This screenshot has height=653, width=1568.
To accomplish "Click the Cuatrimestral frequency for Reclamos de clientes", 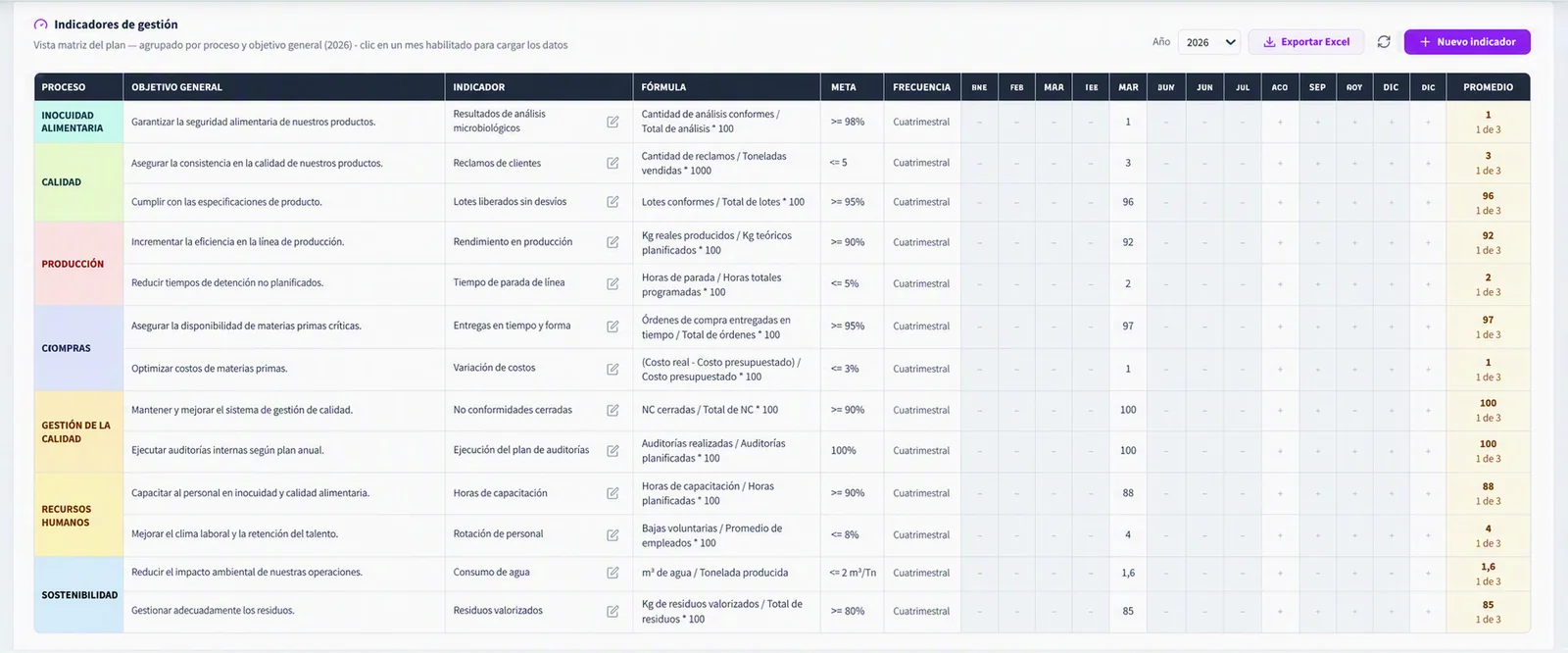I will 921,163.
